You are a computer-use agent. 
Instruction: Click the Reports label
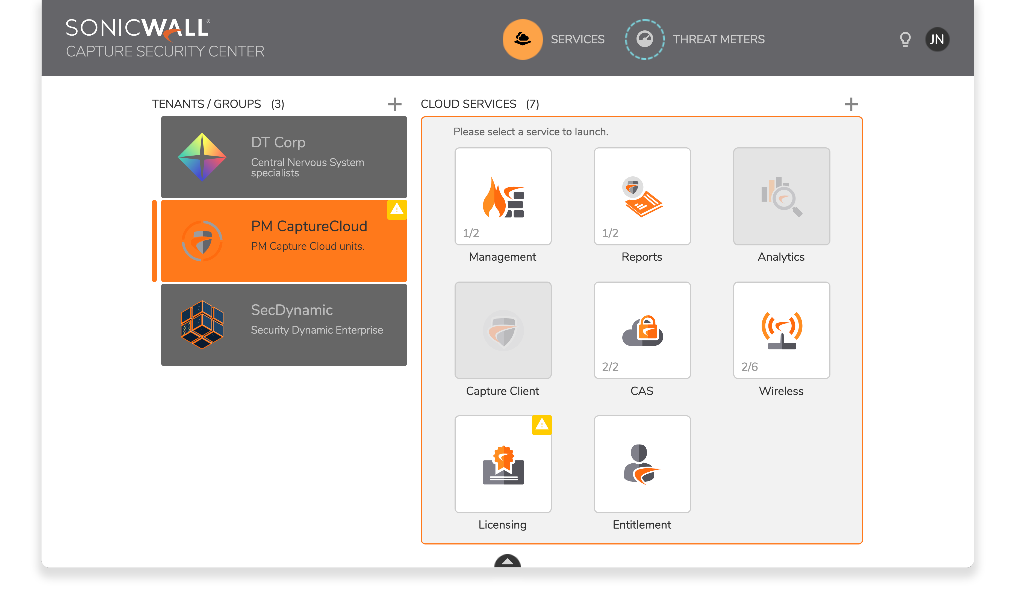click(x=642, y=257)
